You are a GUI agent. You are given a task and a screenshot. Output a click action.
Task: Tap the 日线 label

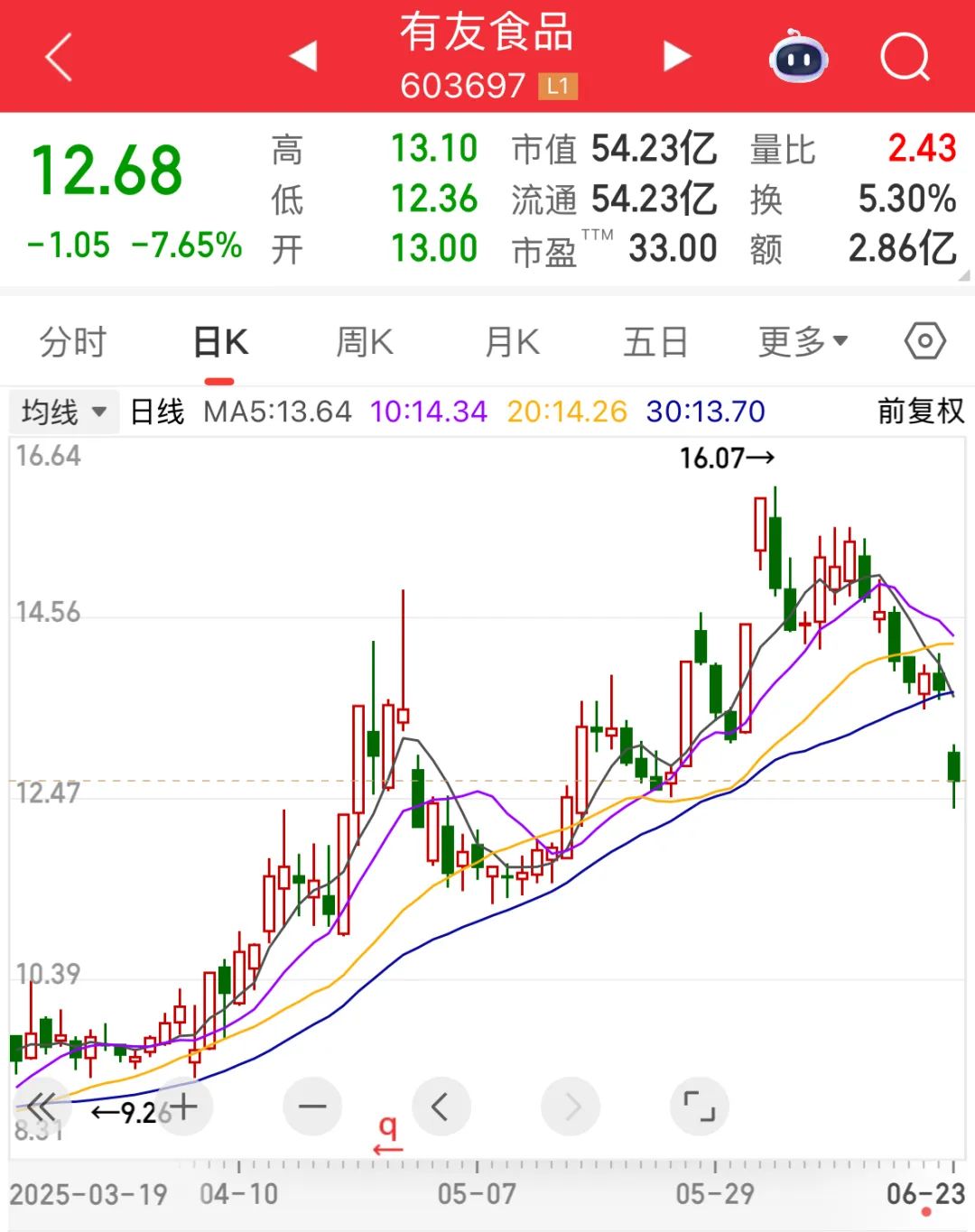[x=157, y=412]
